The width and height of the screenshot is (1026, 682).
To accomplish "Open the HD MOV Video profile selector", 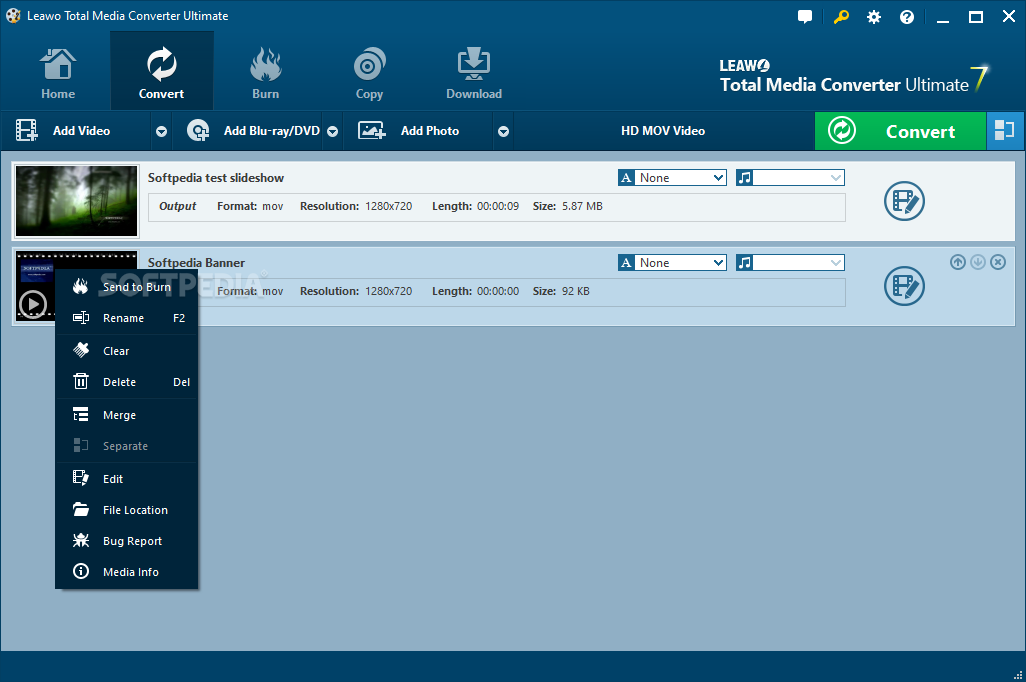I will [663, 131].
